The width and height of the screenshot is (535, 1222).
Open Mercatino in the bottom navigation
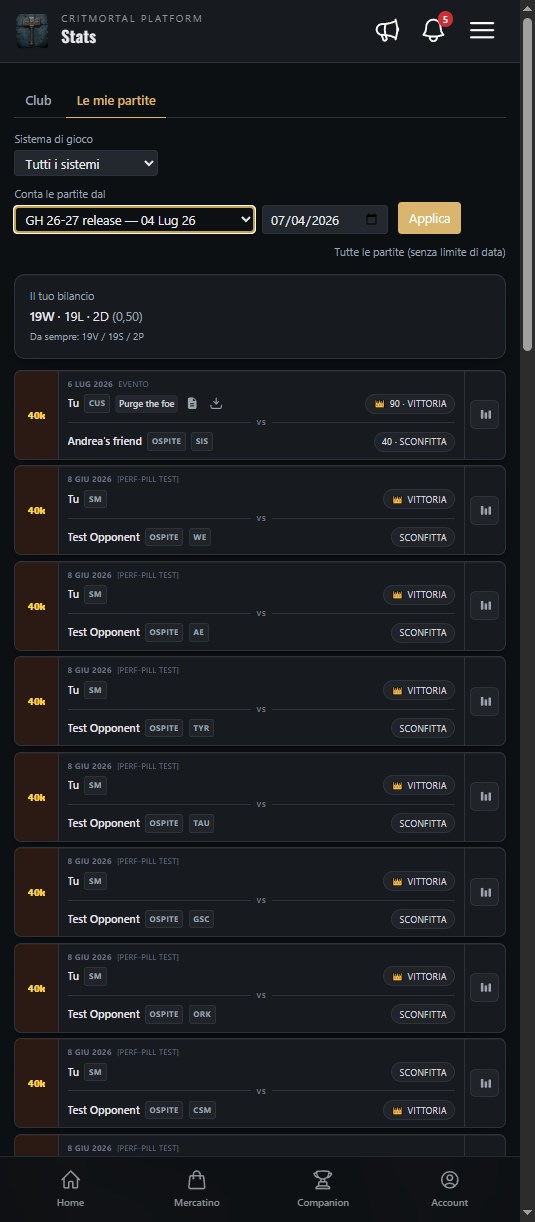[196, 1189]
